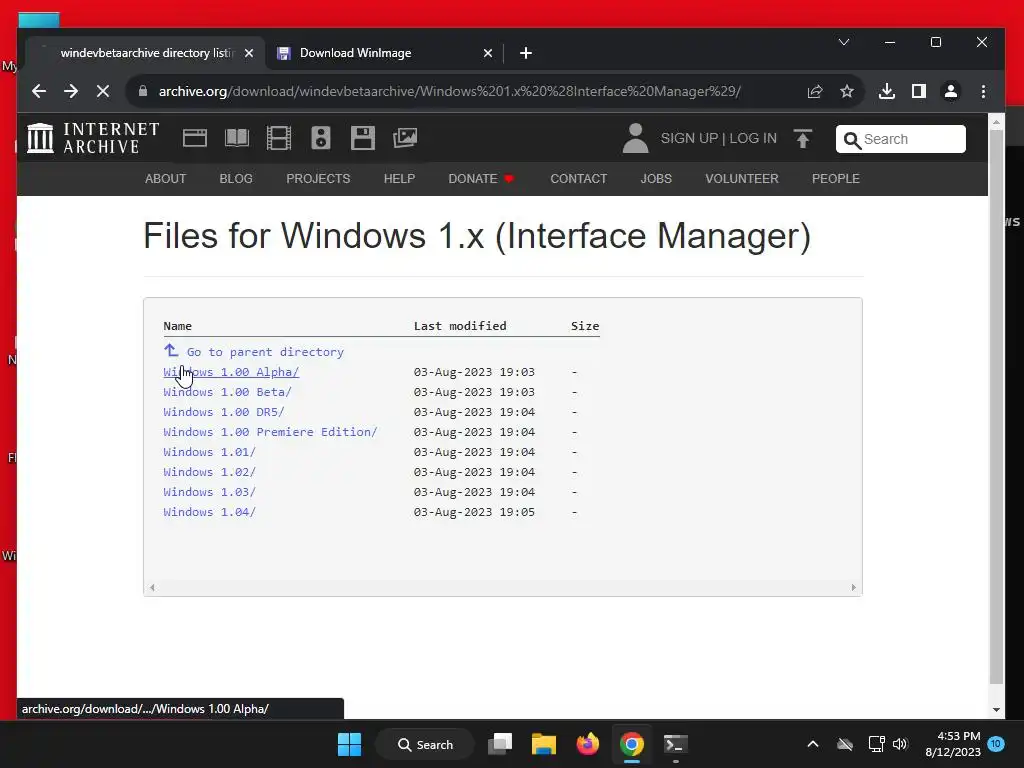The height and width of the screenshot is (768, 1024).
Task: Click listing horizontal scrollbar left arrow
Action: tap(152, 587)
